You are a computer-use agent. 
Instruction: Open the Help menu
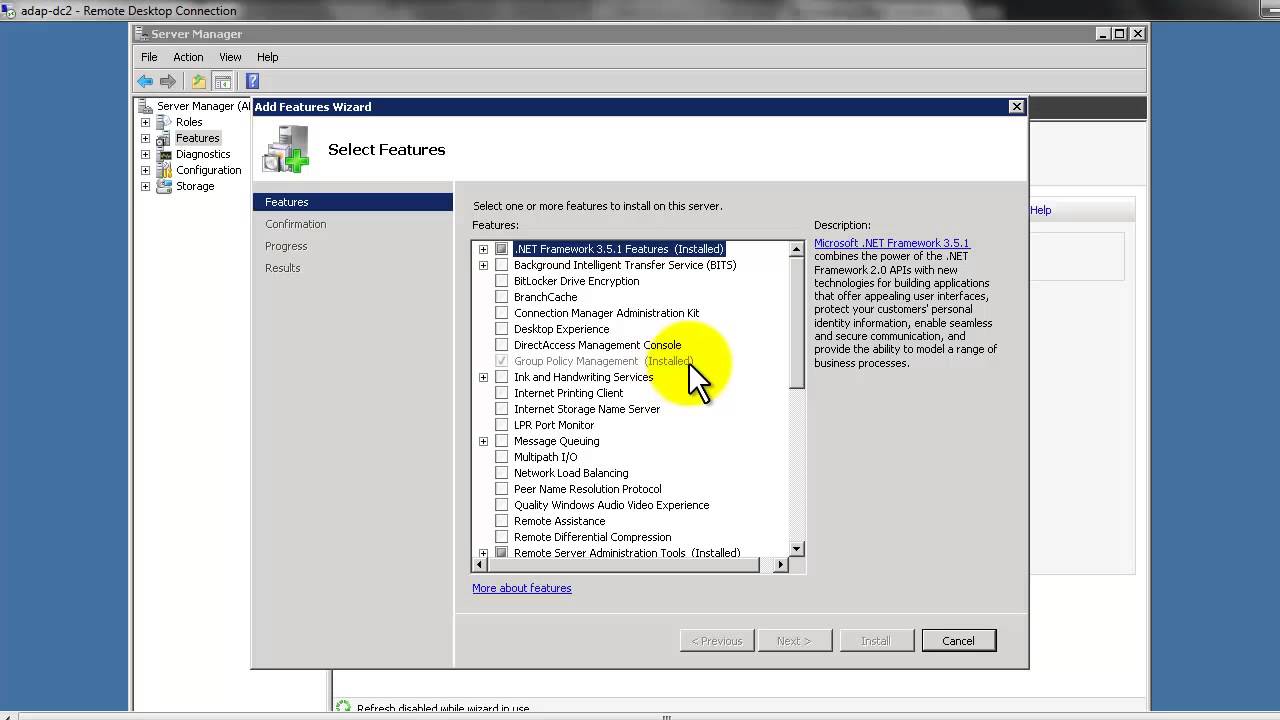[267, 57]
